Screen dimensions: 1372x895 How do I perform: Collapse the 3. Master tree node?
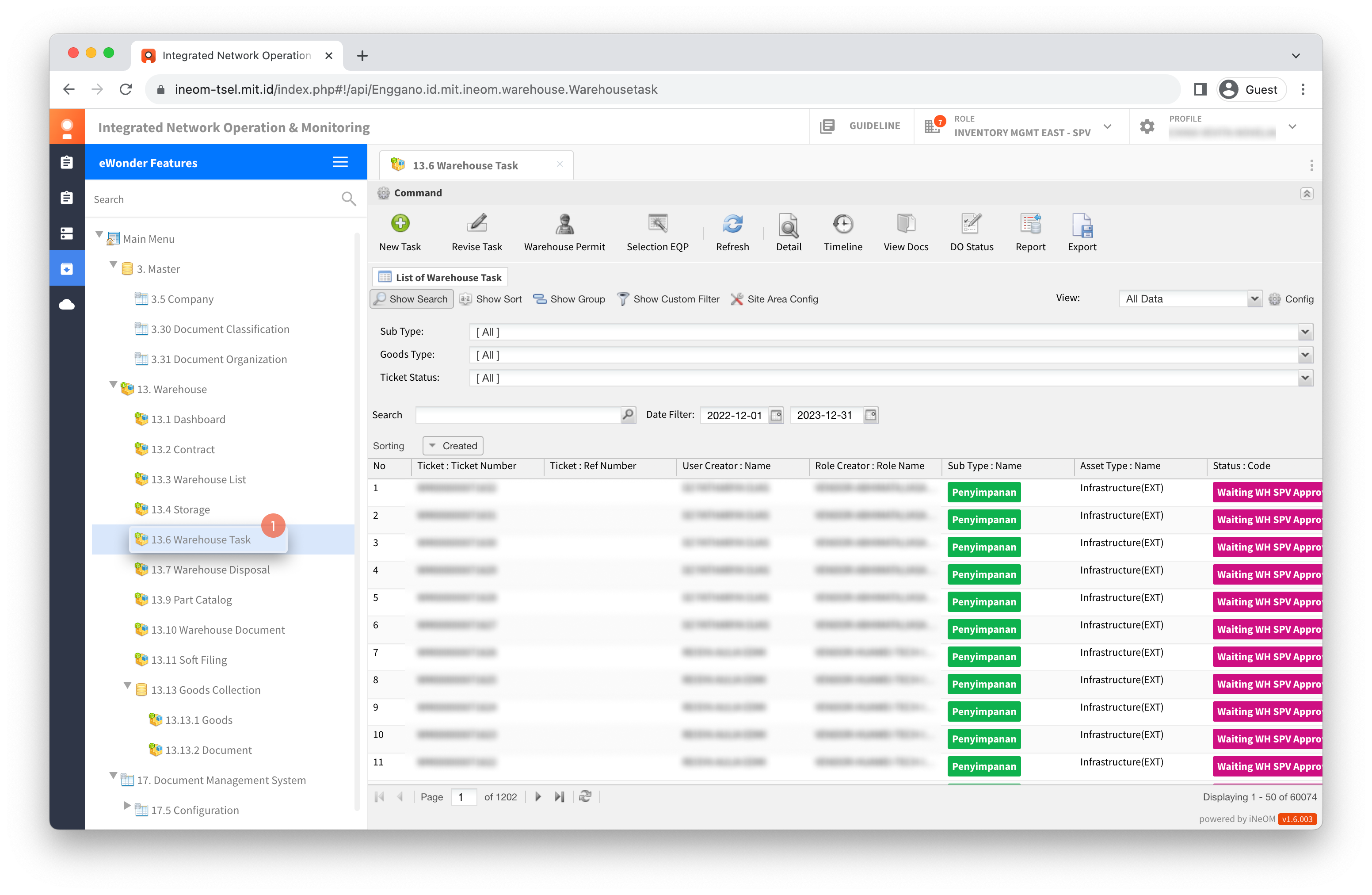click(x=113, y=265)
